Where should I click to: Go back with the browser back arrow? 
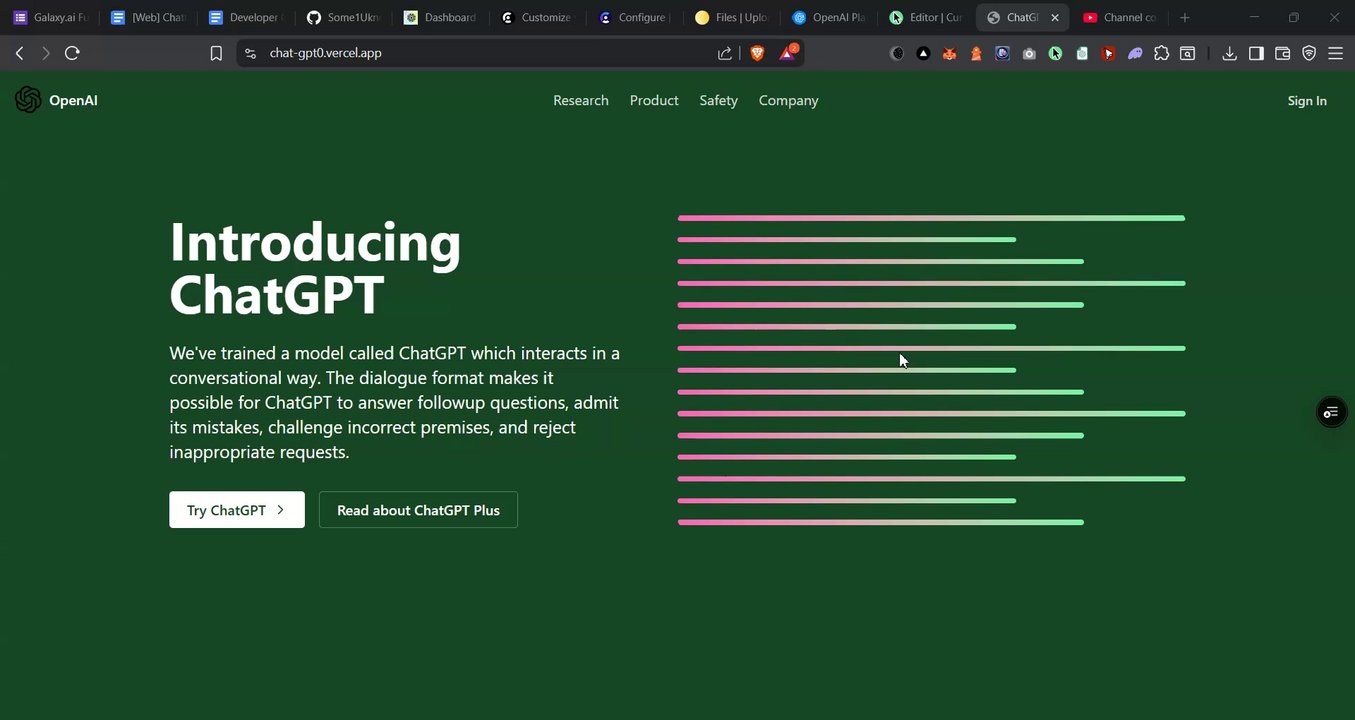(19, 53)
